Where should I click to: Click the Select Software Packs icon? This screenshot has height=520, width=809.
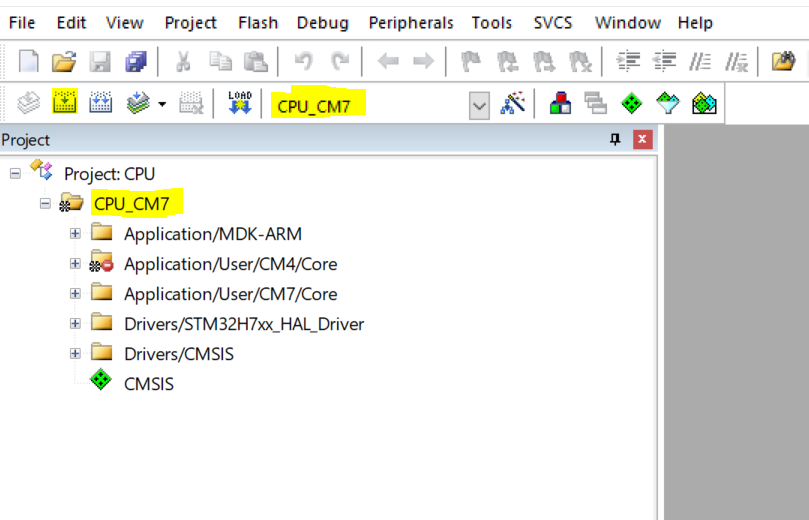668,102
